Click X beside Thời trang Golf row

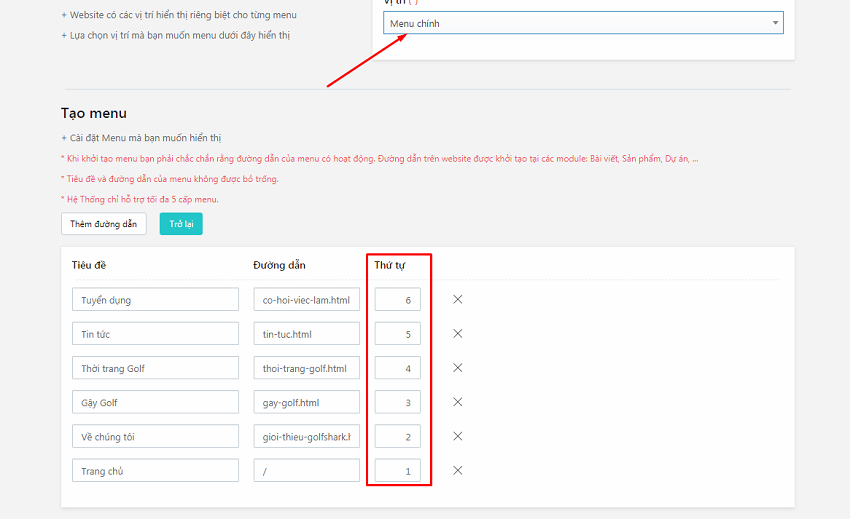458,368
